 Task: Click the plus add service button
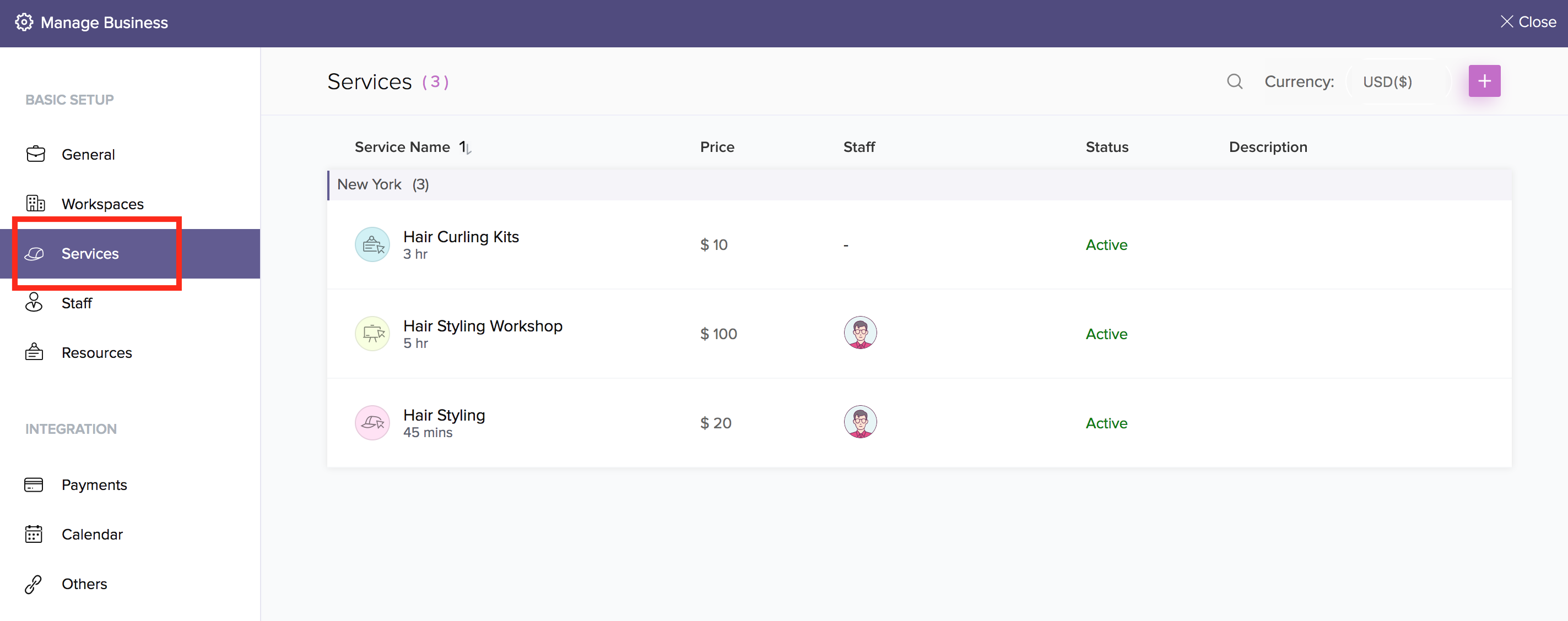click(x=1484, y=81)
